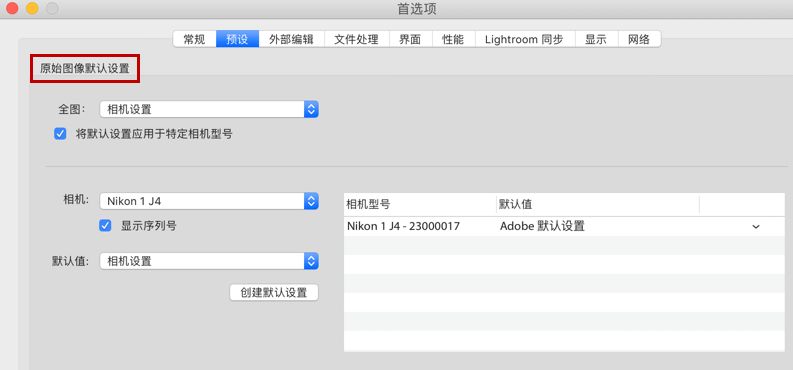Switch to the 常规 tab
This screenshot has width=793, height=370.
[x=194, y=39]
